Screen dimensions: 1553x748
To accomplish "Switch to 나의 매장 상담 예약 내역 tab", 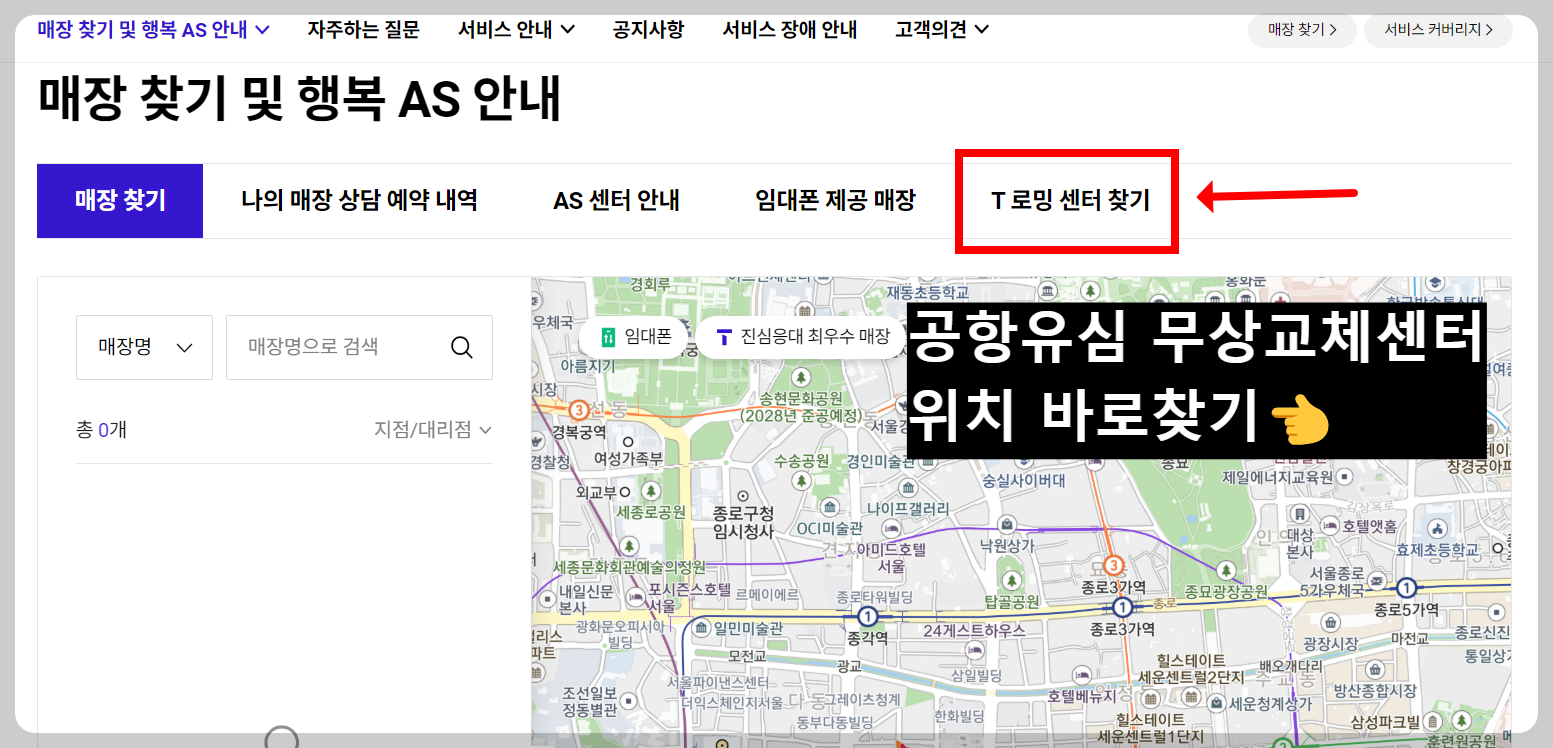I will click(359, 201).
